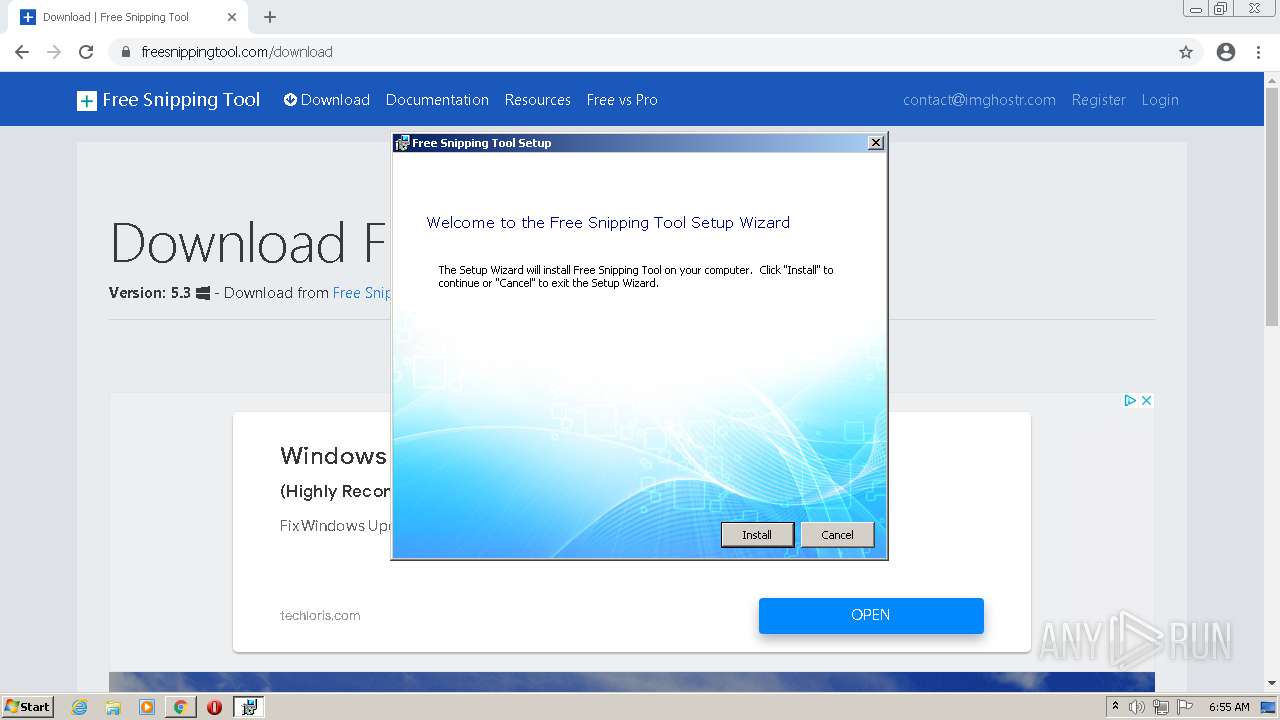Open the Register page
Viewport: 1280px width, 720px height.
[x=1098, y=100]
